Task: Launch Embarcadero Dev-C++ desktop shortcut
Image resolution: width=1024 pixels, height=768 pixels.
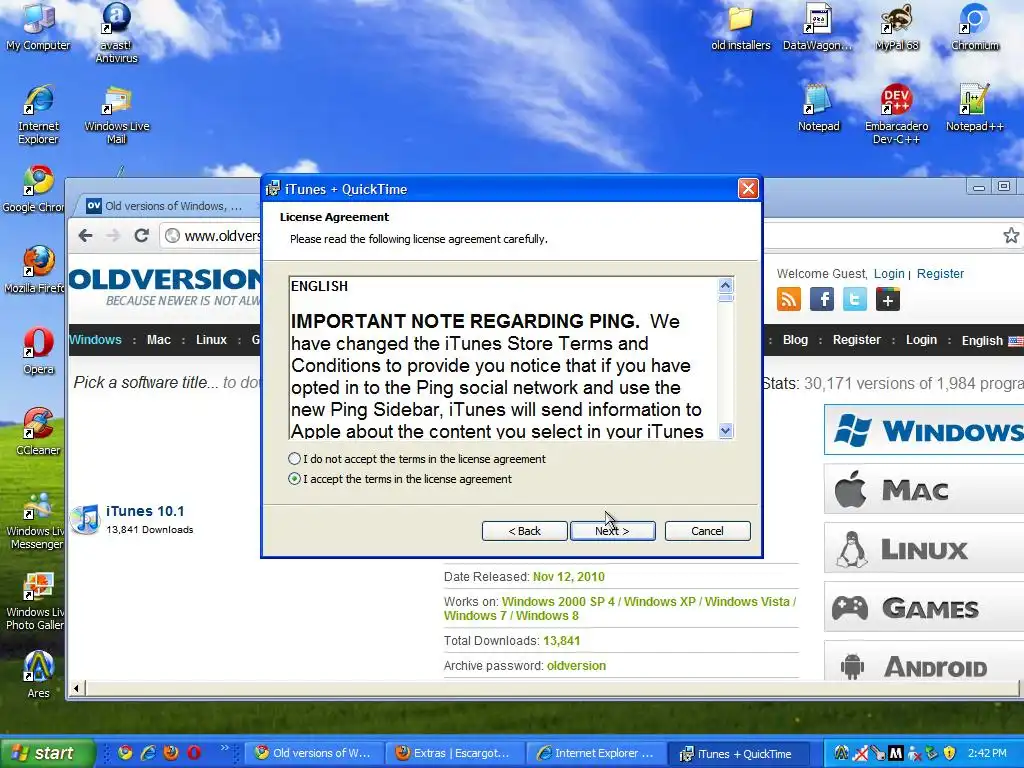Action: [x=897, y=114]
